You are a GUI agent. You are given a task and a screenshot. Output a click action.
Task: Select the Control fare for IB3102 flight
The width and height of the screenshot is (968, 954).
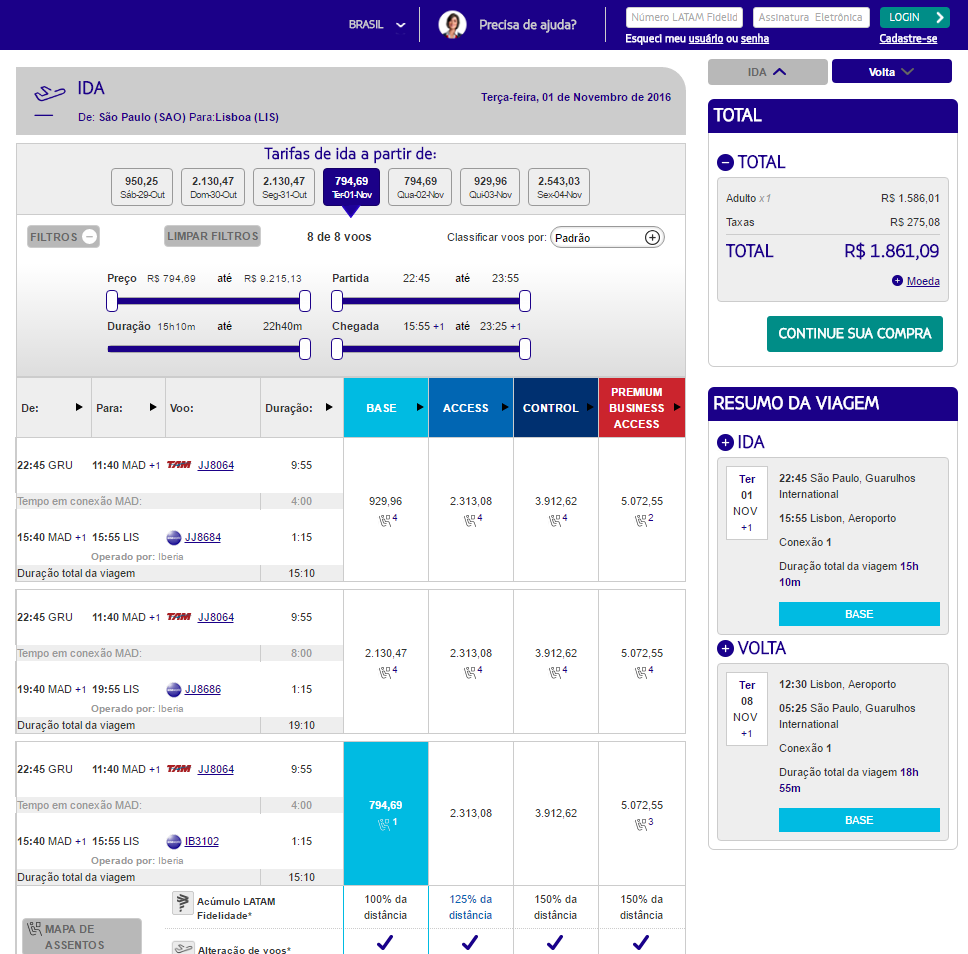click(556, 813)
